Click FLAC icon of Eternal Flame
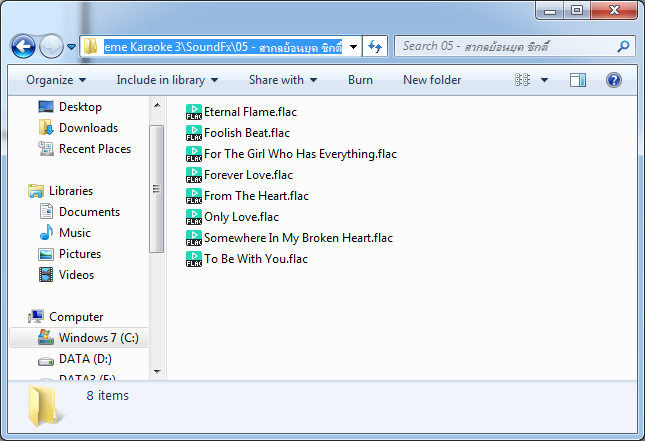The image size is (645, 441). (x=194, y=112)
